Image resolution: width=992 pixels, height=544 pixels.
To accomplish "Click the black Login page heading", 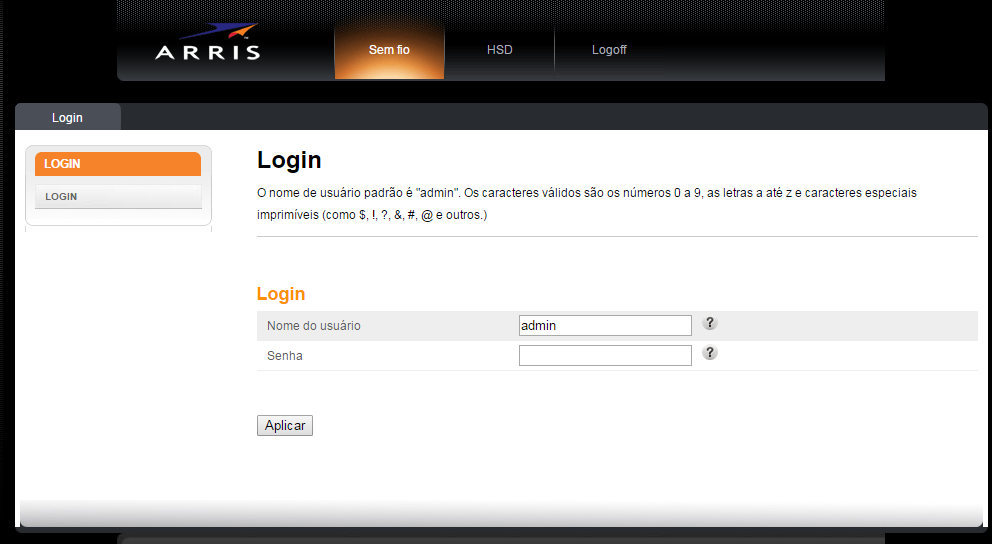I will pyautogui.click(x=289, y=160).
